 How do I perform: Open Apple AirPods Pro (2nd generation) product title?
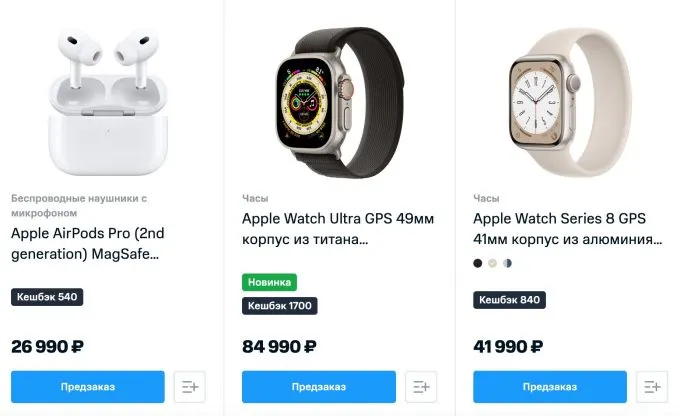coord(88,243)
